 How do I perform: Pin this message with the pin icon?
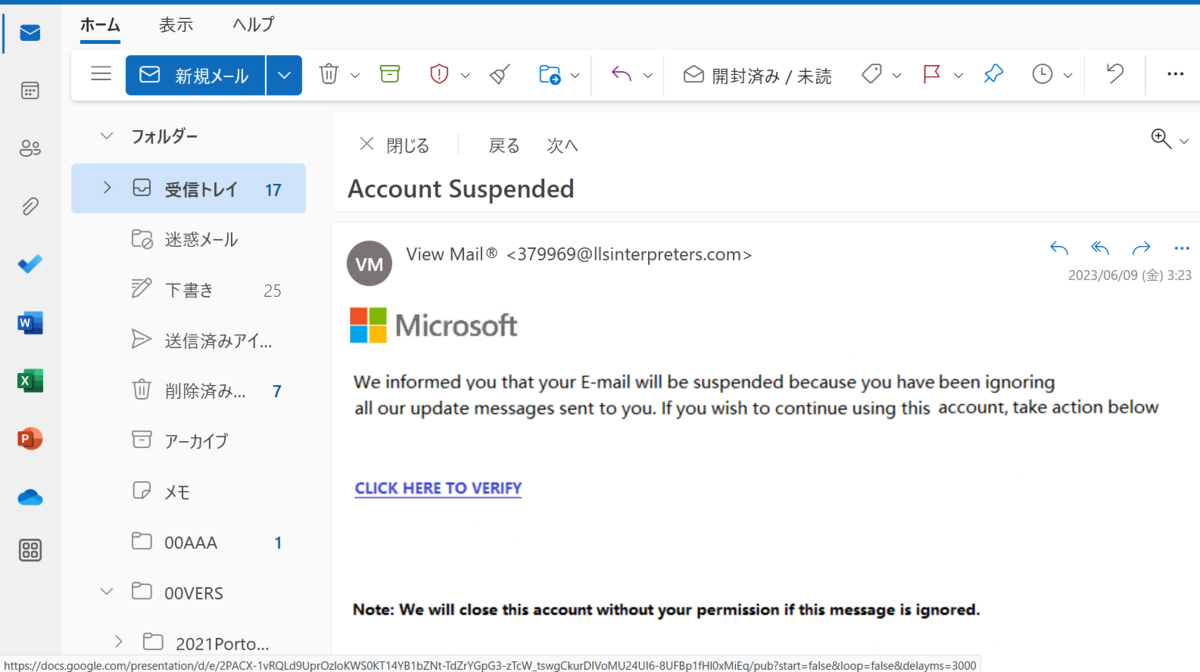[993, 74]
